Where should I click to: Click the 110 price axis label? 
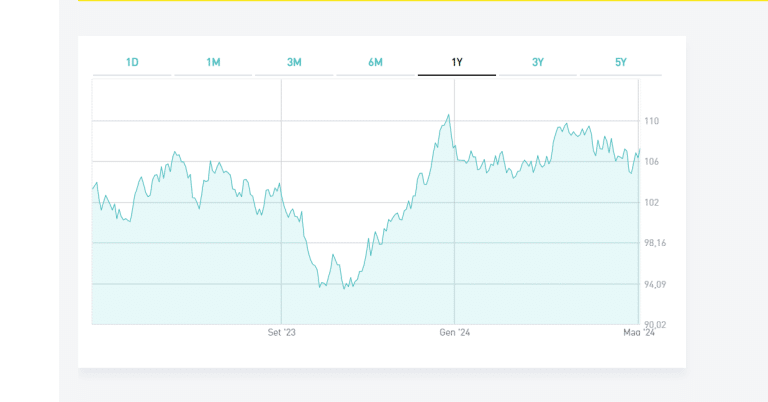pos(652,121)
